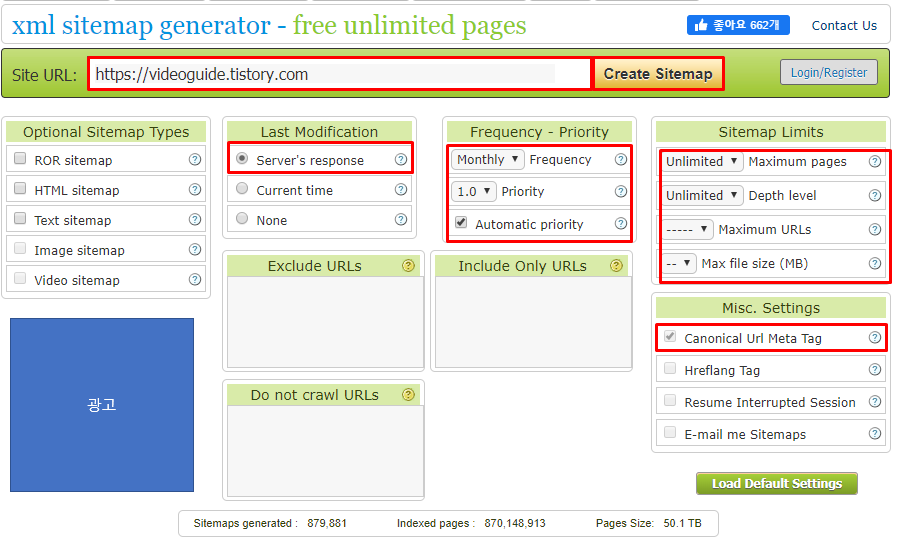Open help icon for None modification option
Screen dimensions: 902x549
[401, 219]
